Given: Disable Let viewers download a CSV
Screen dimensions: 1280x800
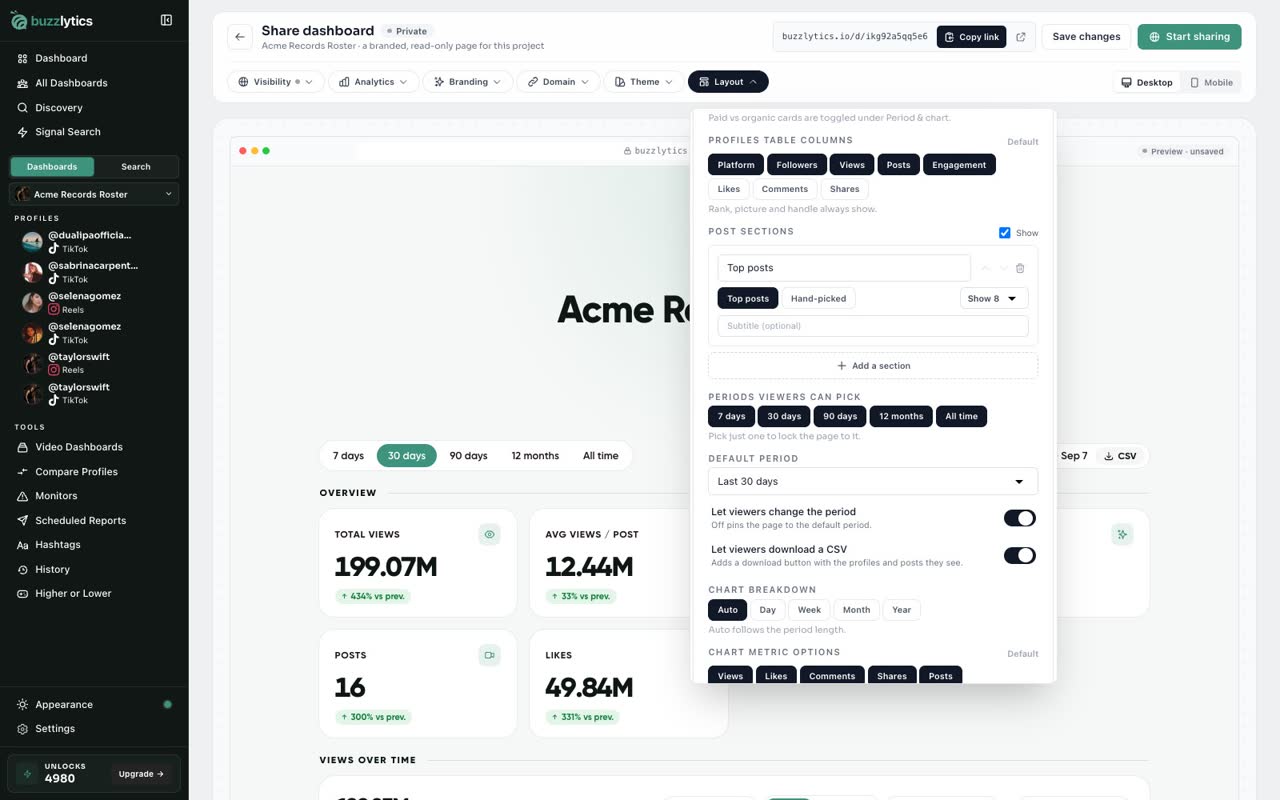Looking at the screenshot, I should (x=1020, y=555).
